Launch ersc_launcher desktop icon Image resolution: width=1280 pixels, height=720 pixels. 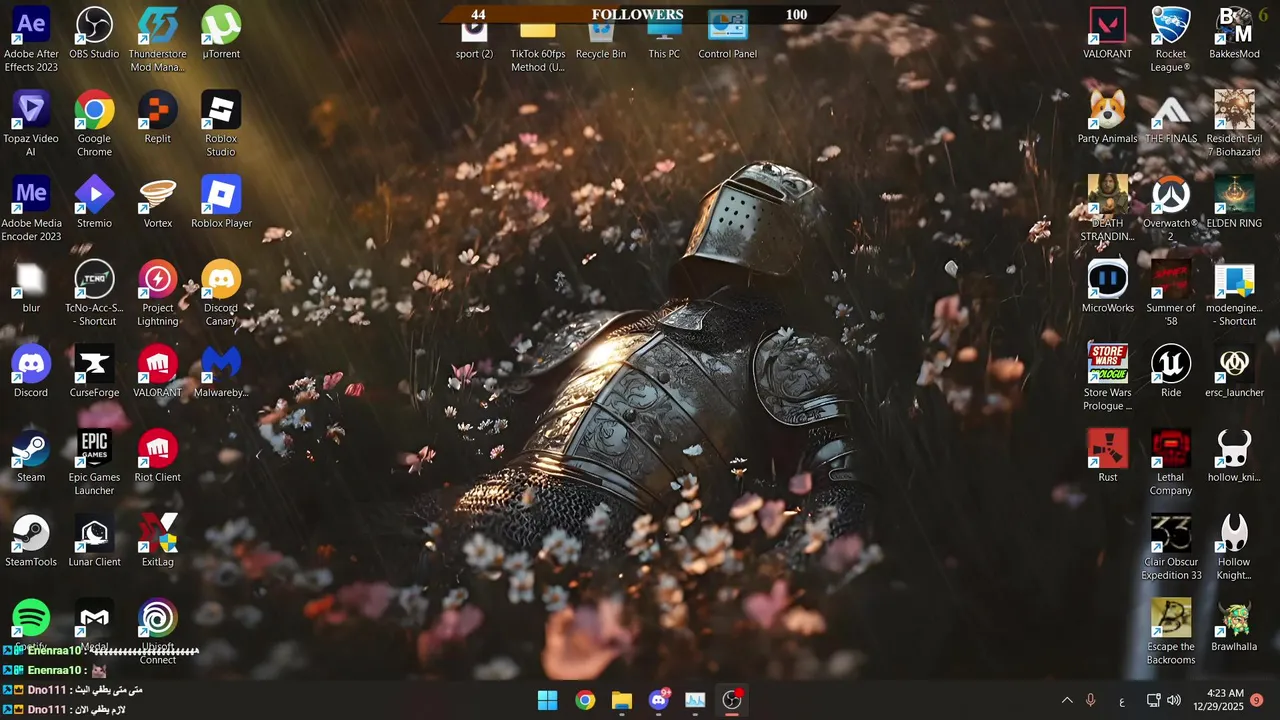[x=1234, y=372]
